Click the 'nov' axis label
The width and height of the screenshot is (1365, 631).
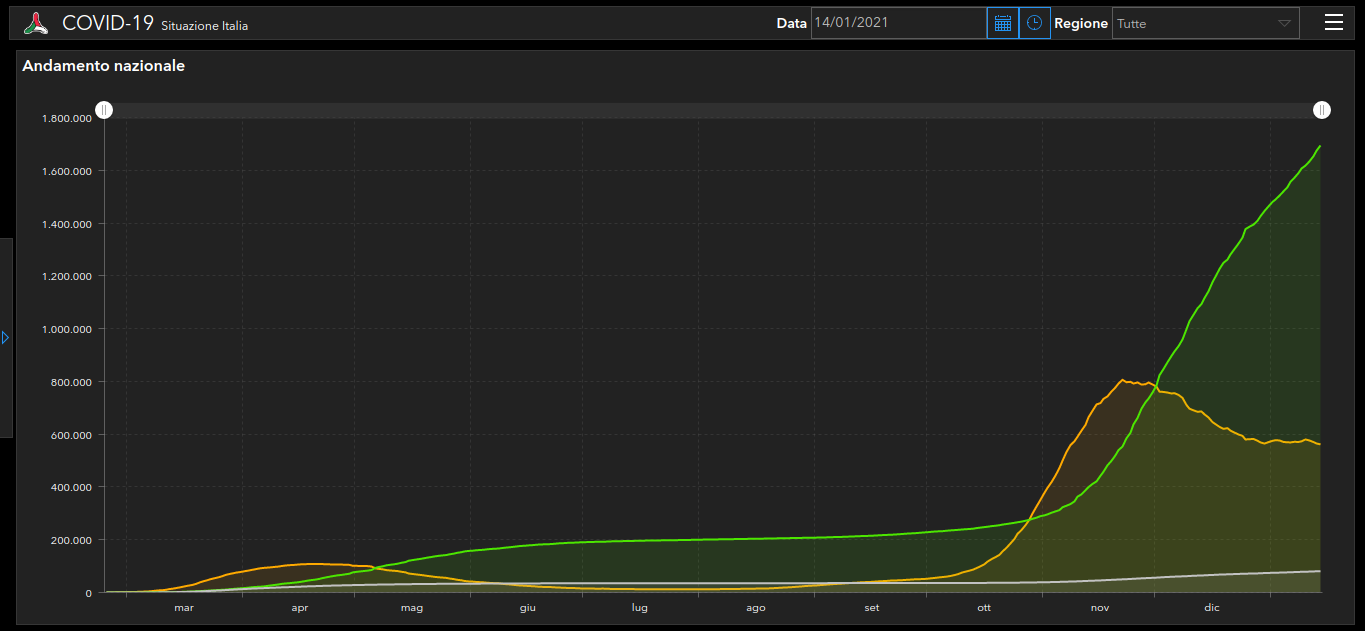tap(1100, 608)
